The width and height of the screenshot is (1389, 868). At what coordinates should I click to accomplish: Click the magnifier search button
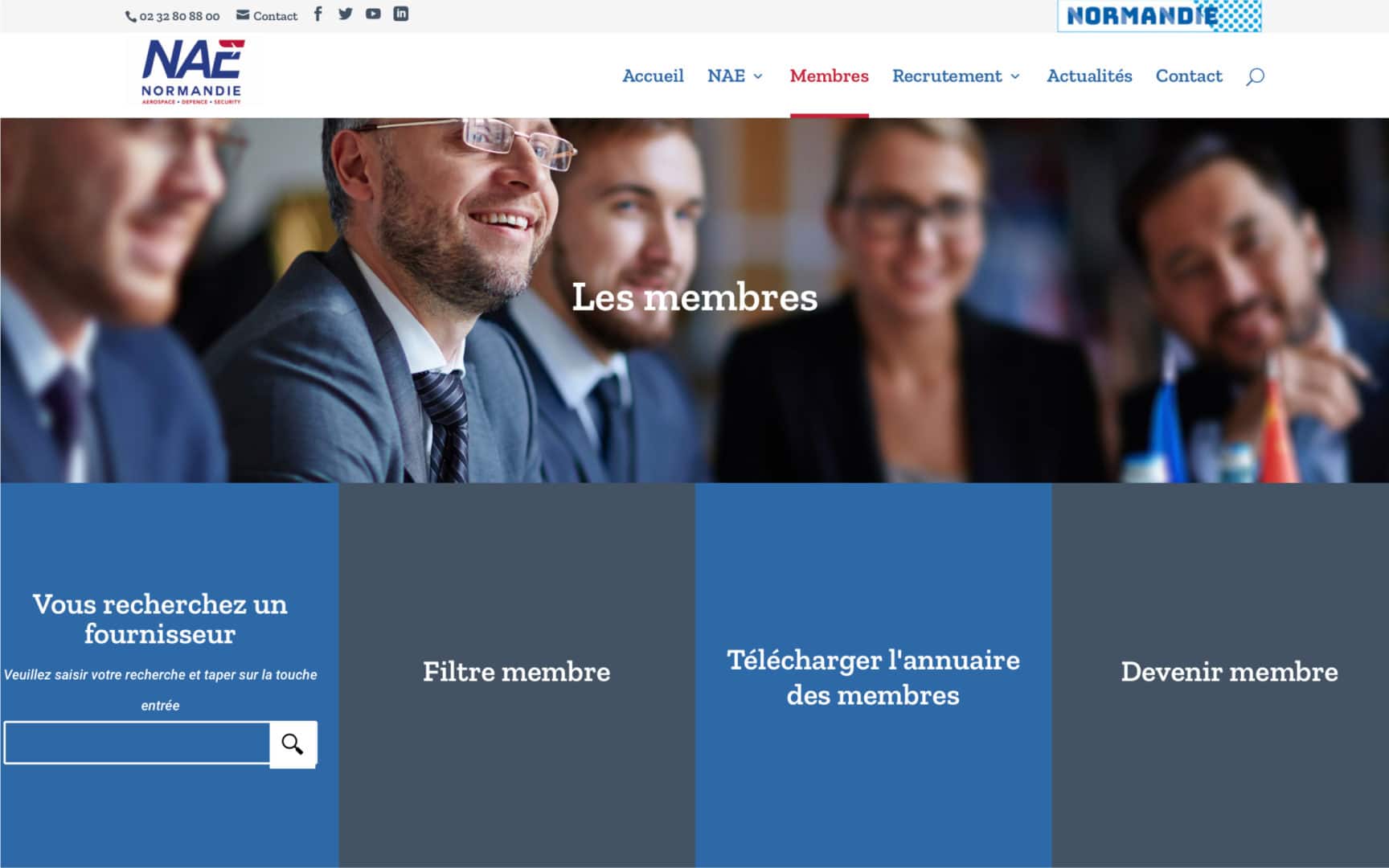tap(293, 744)
